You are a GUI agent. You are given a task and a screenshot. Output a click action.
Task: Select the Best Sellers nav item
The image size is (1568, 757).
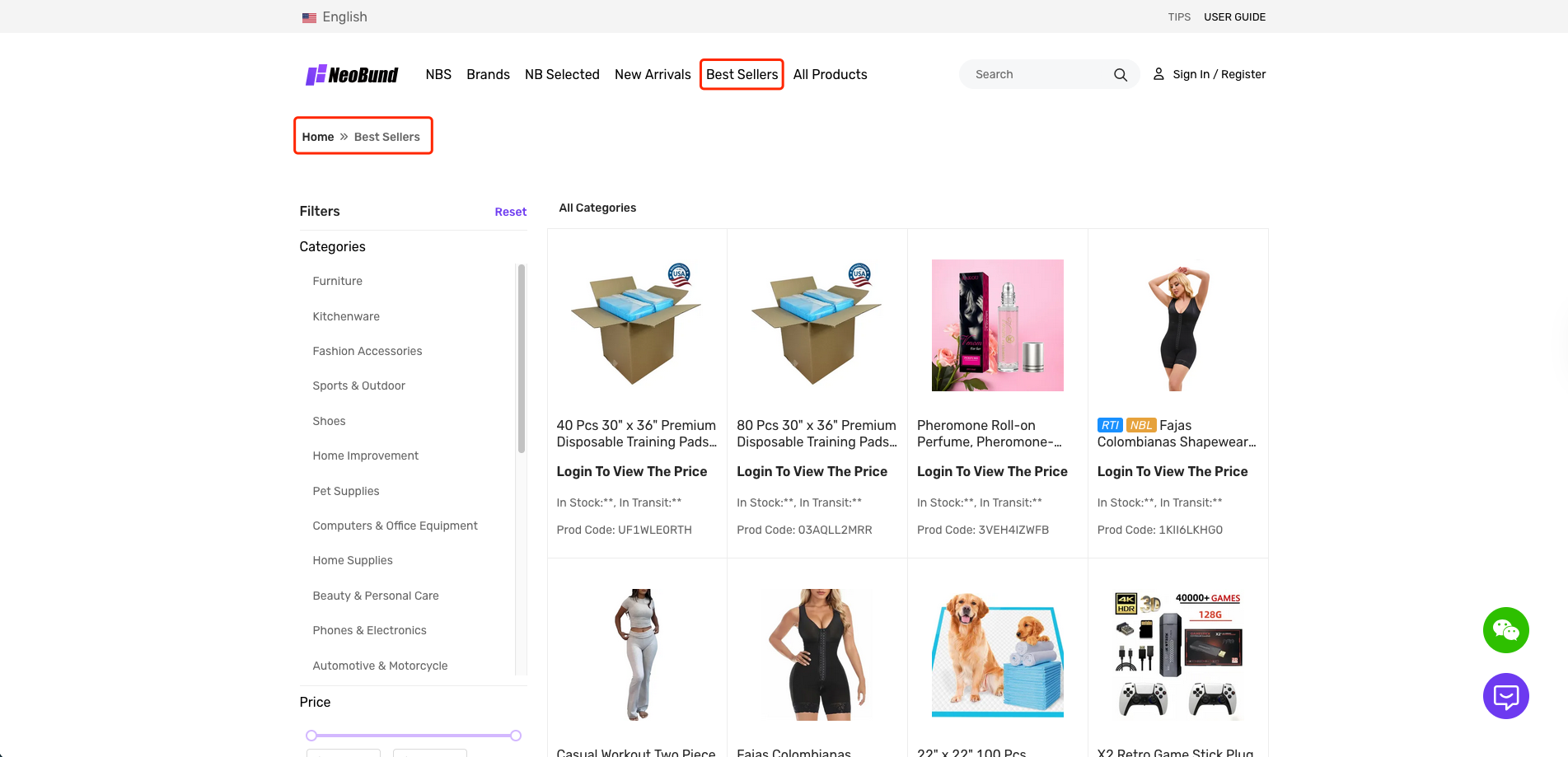coord(742,74)
